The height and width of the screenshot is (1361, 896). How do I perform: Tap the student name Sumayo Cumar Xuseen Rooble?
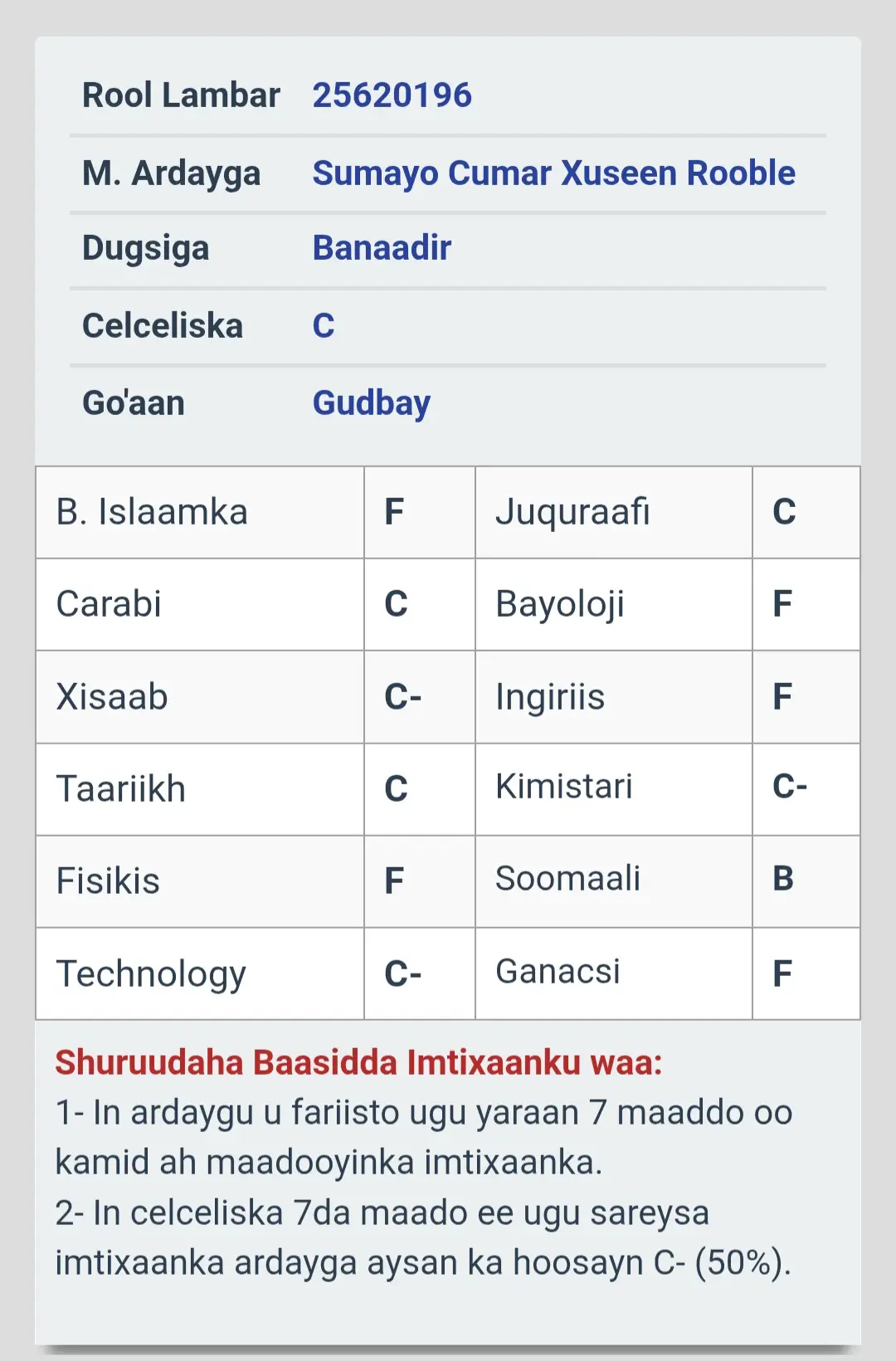[x=553, y=173]
